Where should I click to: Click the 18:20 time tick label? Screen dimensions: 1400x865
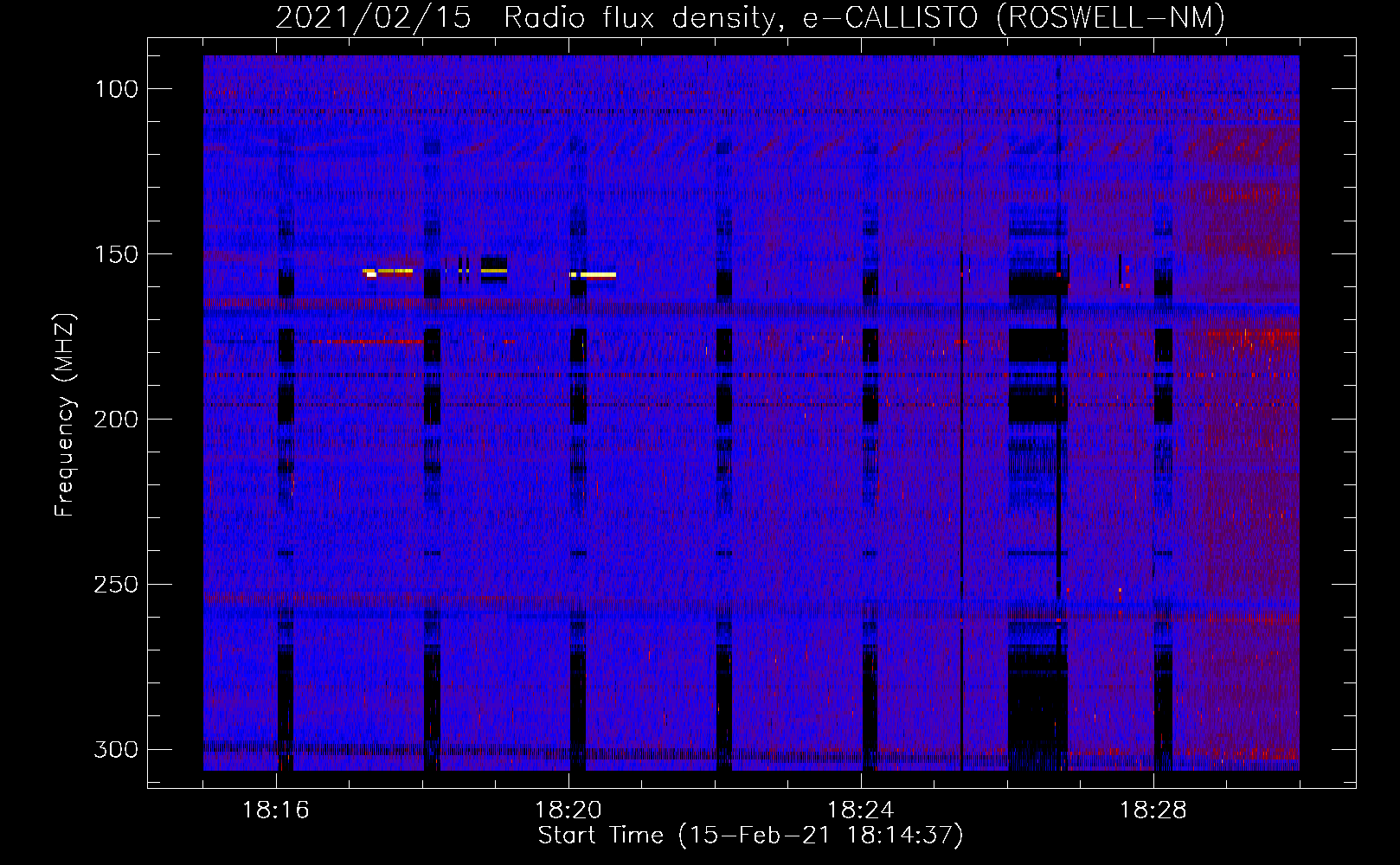pyautogui.click(x=568, y=811)
